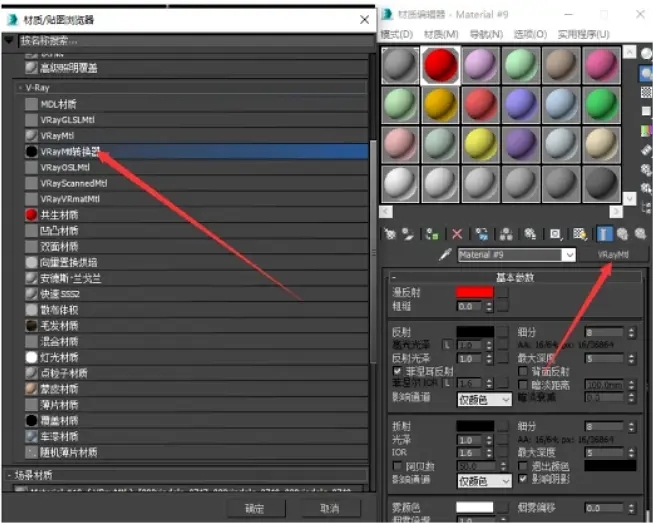Viewport: 653px width, 523px height.
Task: Select 混合材质 in the browser list
Action: coord(196,342)
